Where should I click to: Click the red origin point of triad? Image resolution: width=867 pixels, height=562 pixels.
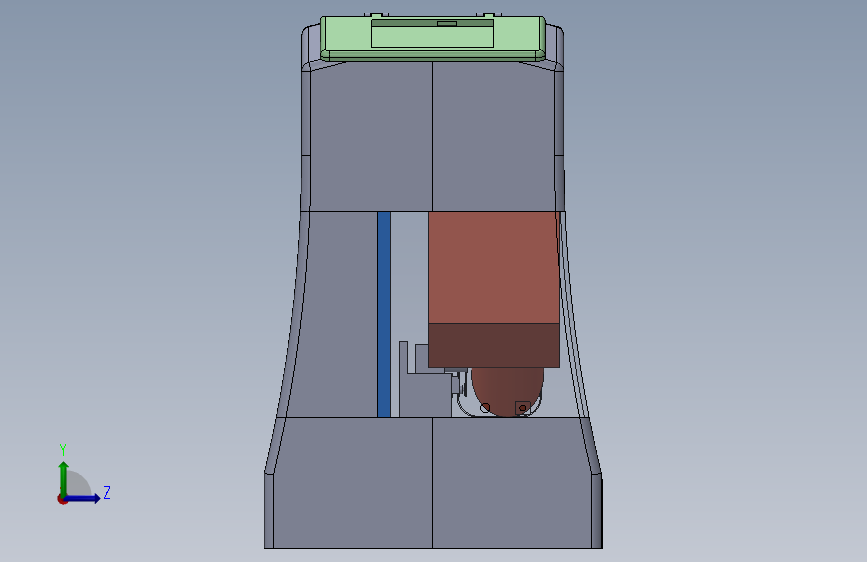click(62, 499)
